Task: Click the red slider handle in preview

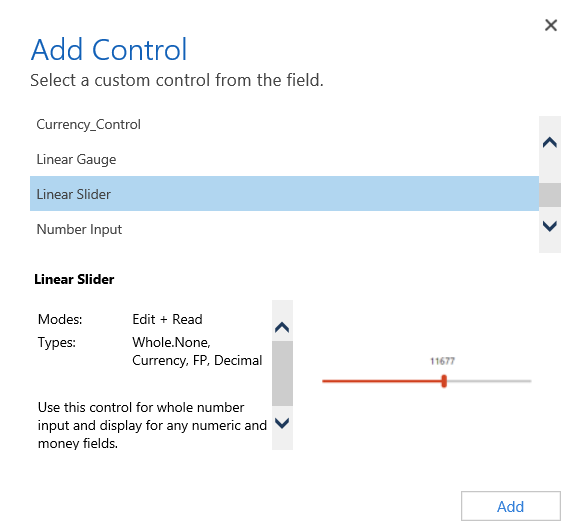Action: (444, 381)
